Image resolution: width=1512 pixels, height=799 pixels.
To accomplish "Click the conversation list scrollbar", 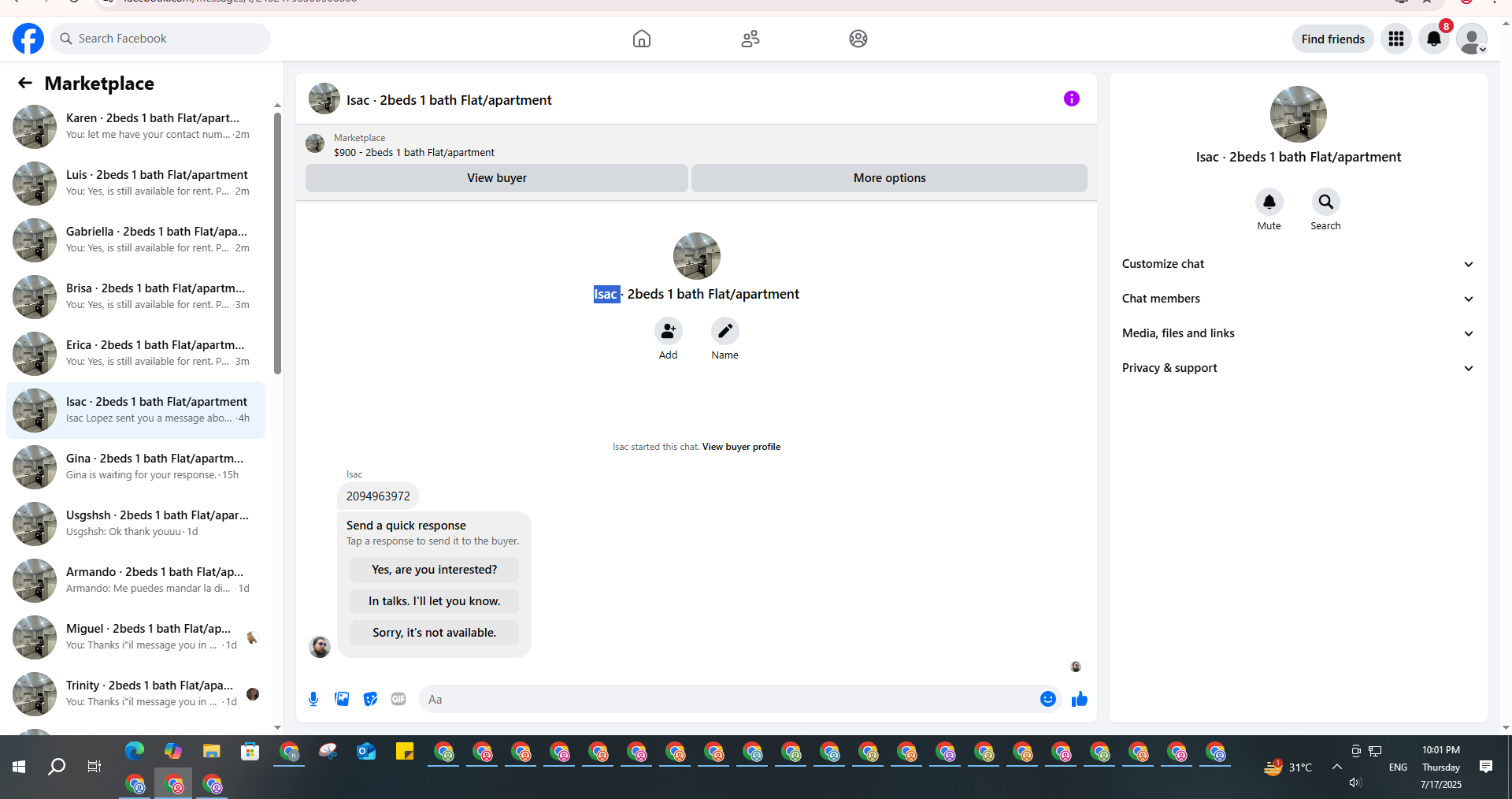I will coord(277,243).
